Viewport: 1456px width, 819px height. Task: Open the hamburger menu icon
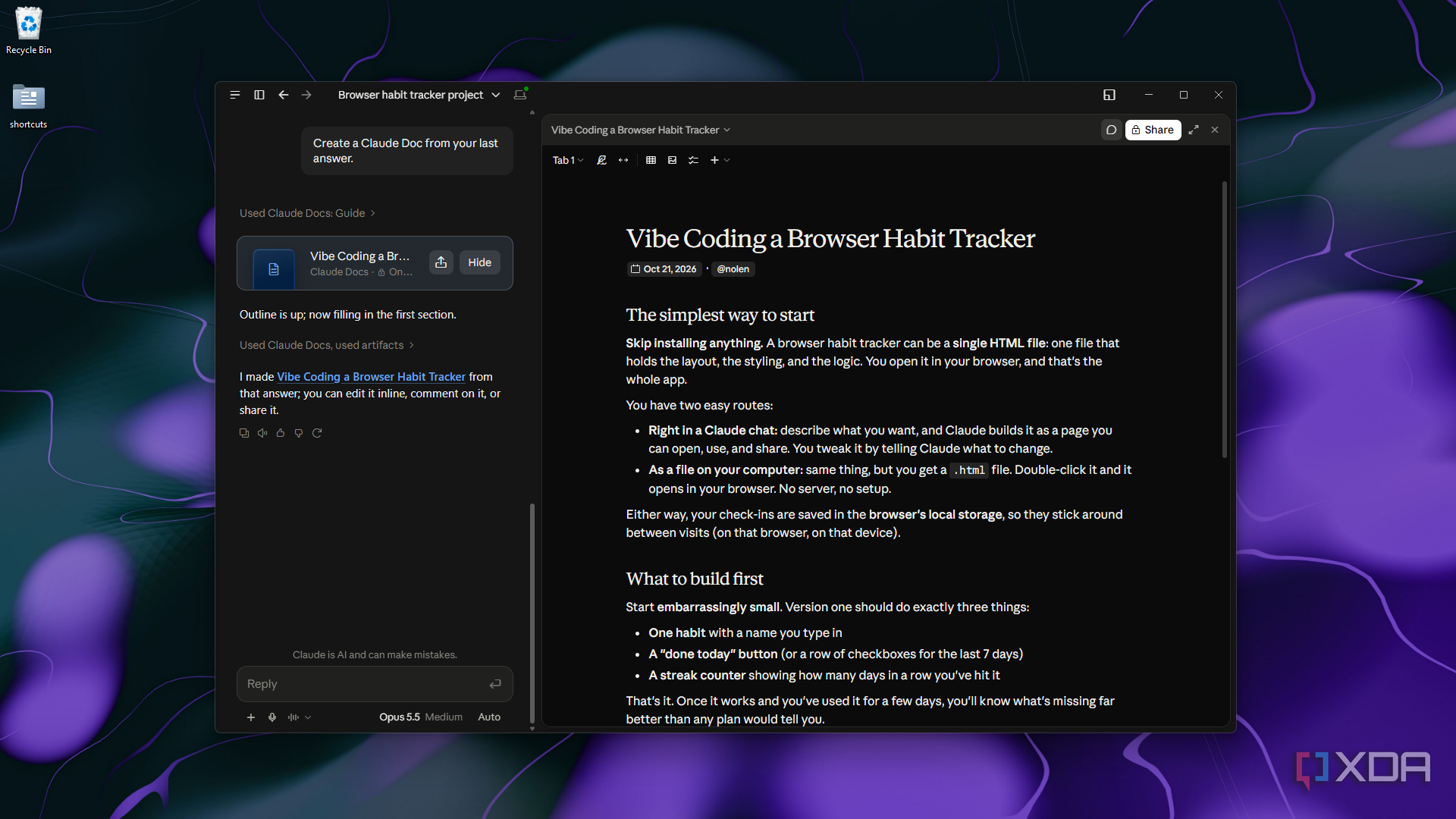235,95
